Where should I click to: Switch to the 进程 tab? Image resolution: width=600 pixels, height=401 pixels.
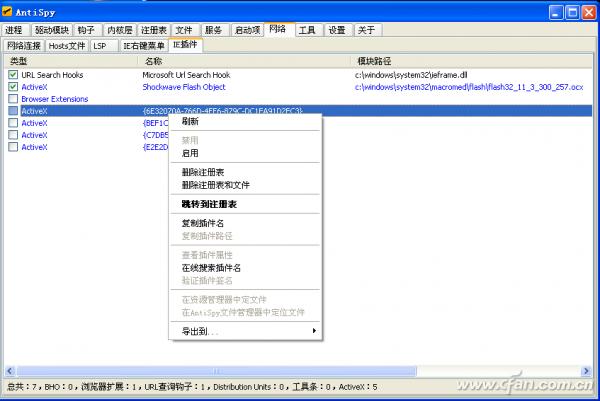14,31
